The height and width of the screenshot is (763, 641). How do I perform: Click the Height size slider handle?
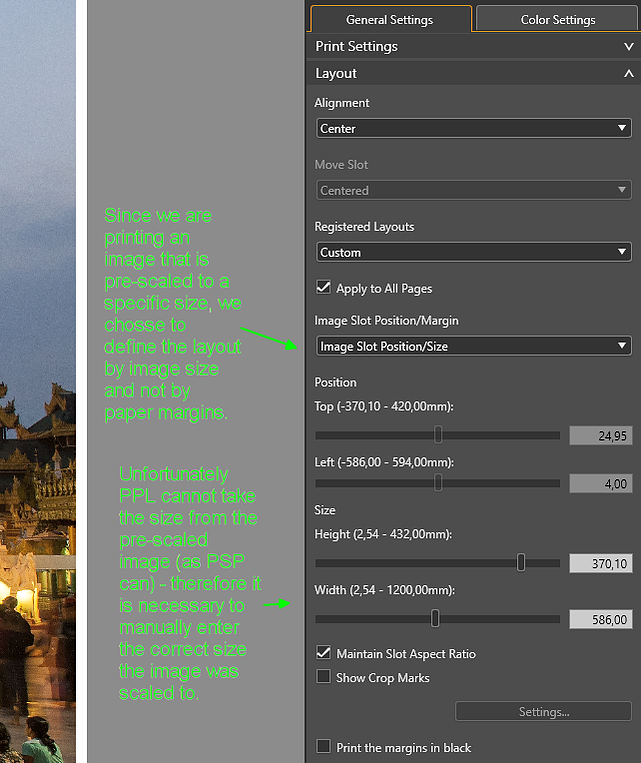point(521,563)
